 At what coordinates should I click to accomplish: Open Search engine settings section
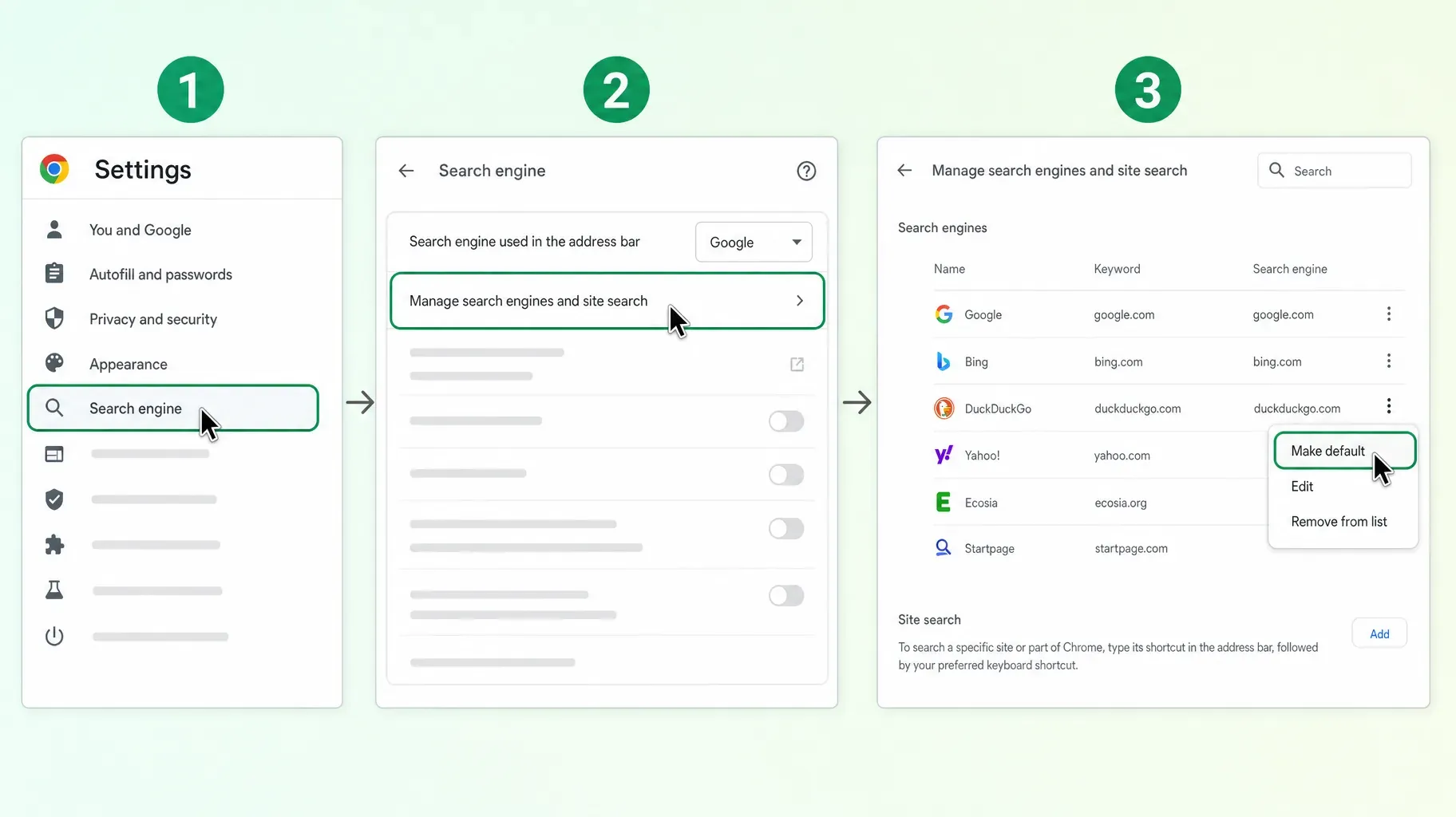coord(172,408)
